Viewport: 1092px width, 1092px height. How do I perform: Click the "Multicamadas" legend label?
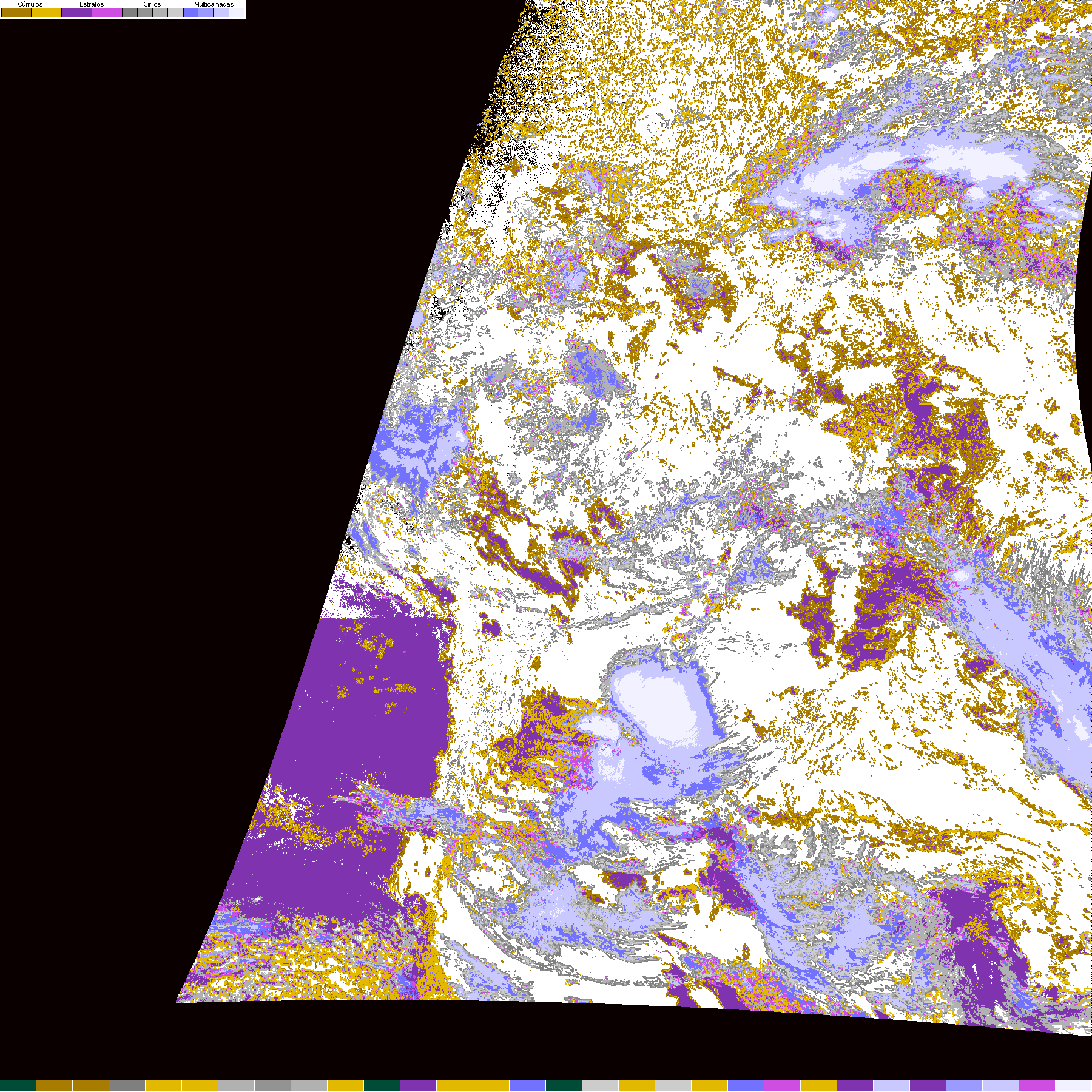tap(214, 4)
